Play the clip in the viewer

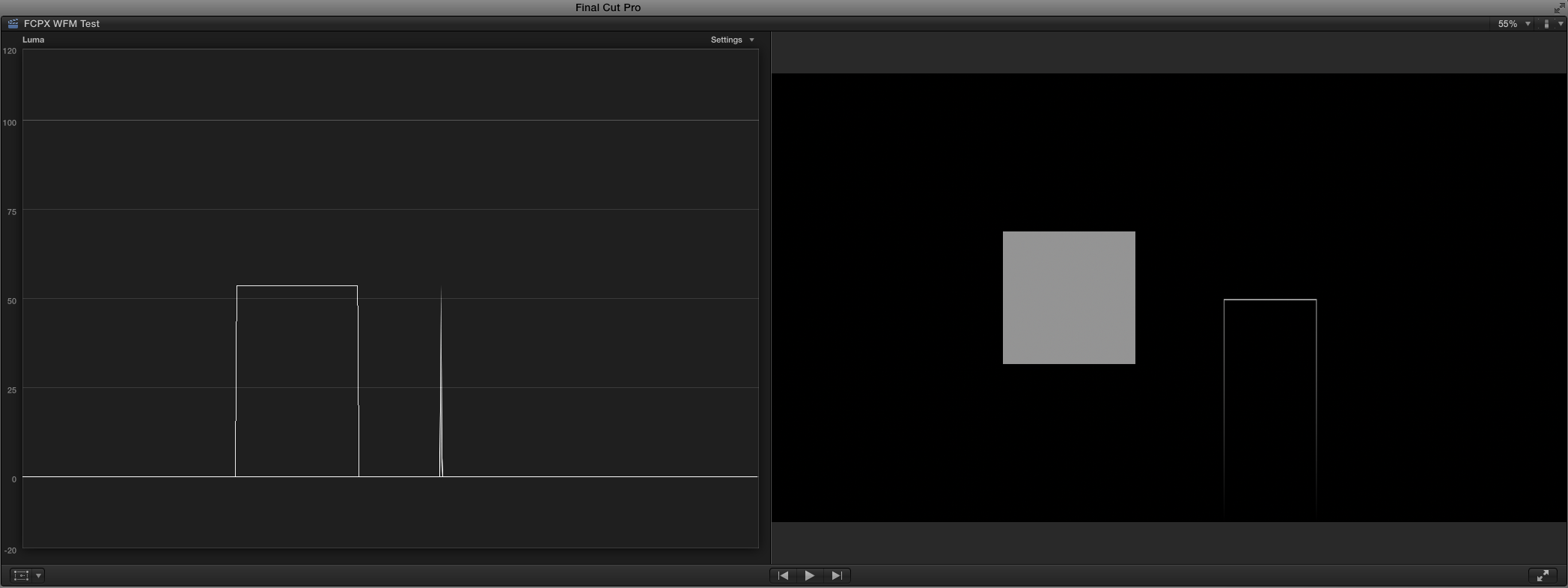tap(810, 575)
